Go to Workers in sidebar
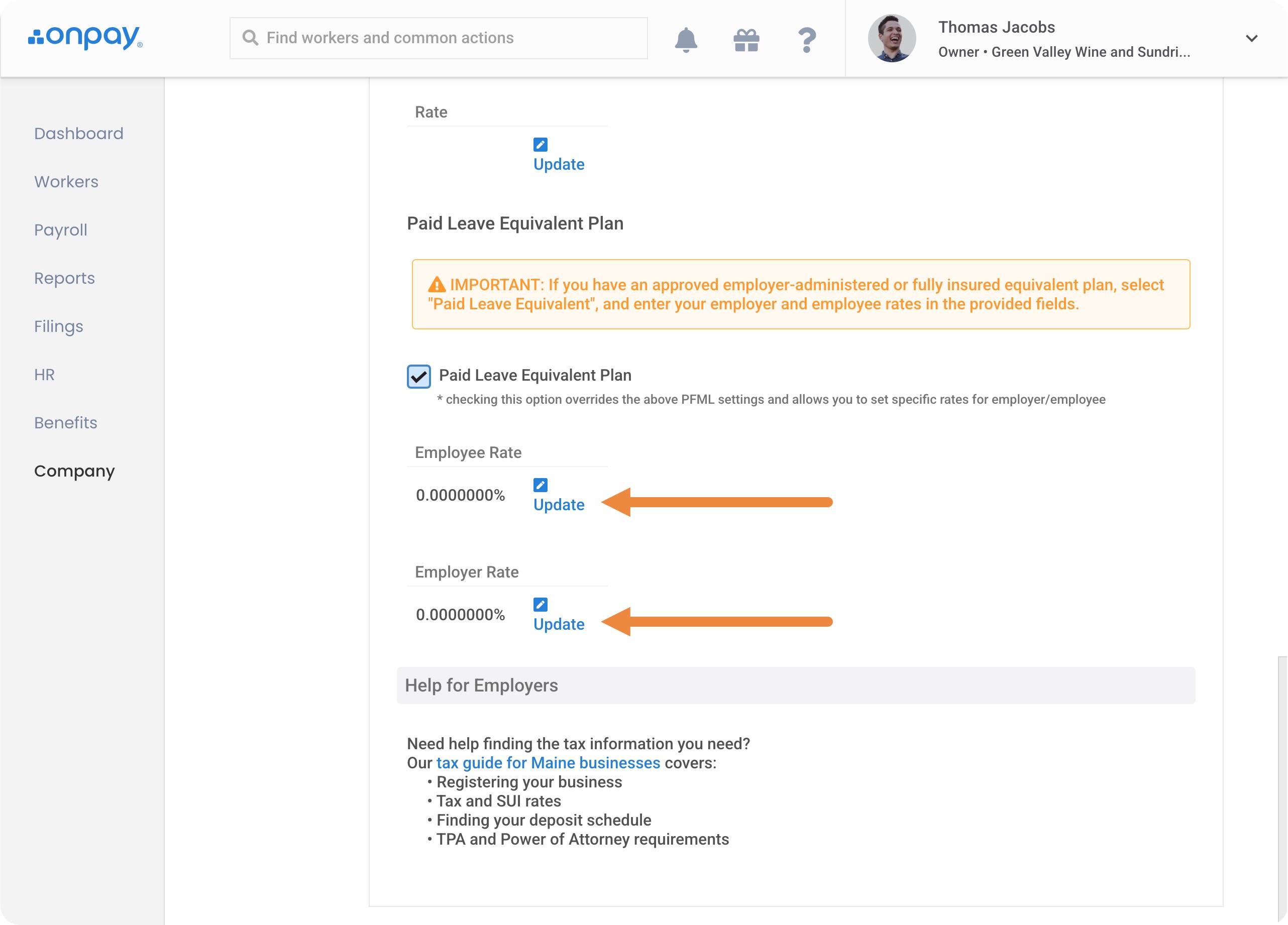1288x925 pixels. [x=66, y=182]
